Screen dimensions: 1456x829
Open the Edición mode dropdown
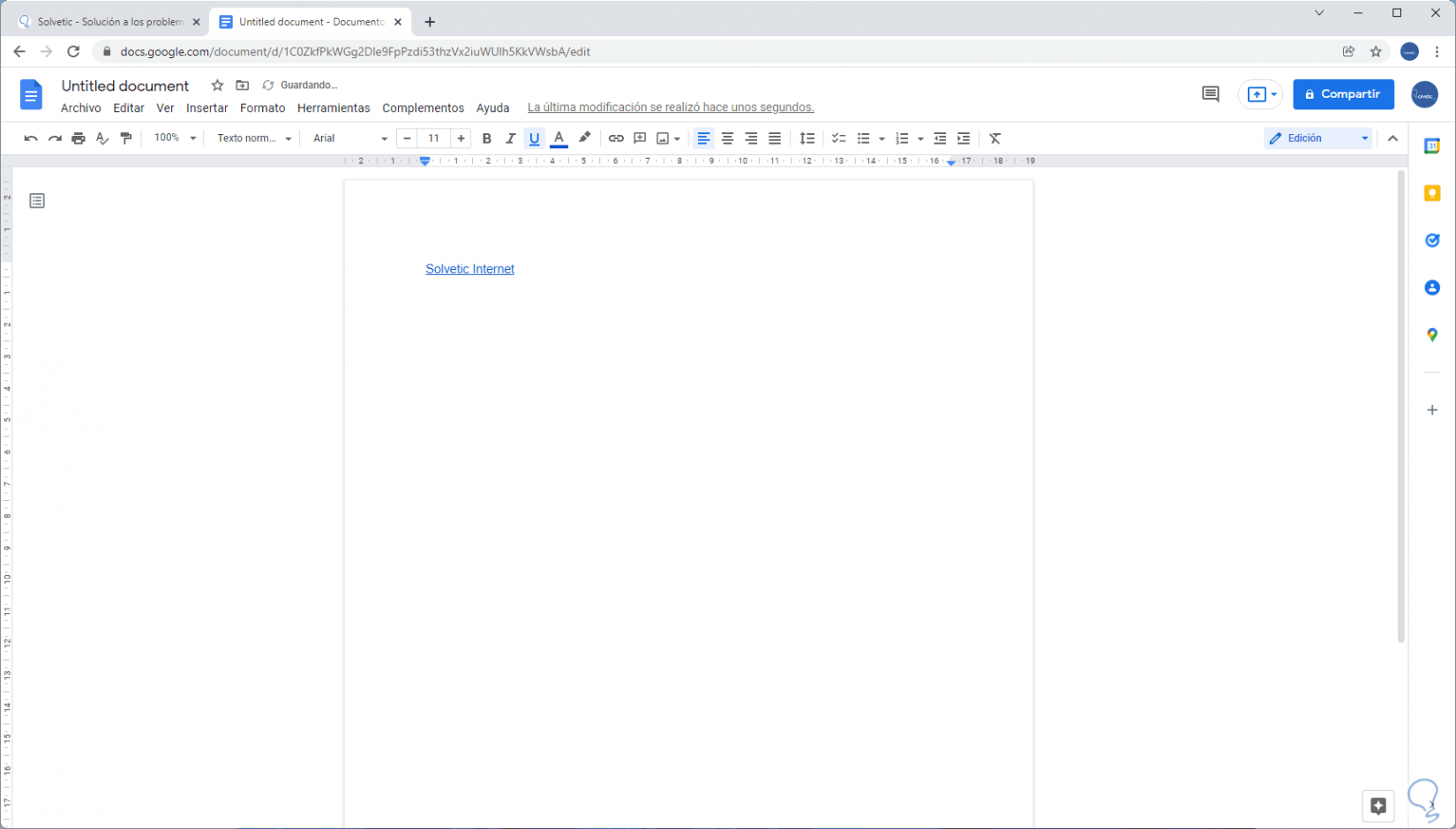(1318, 138)
